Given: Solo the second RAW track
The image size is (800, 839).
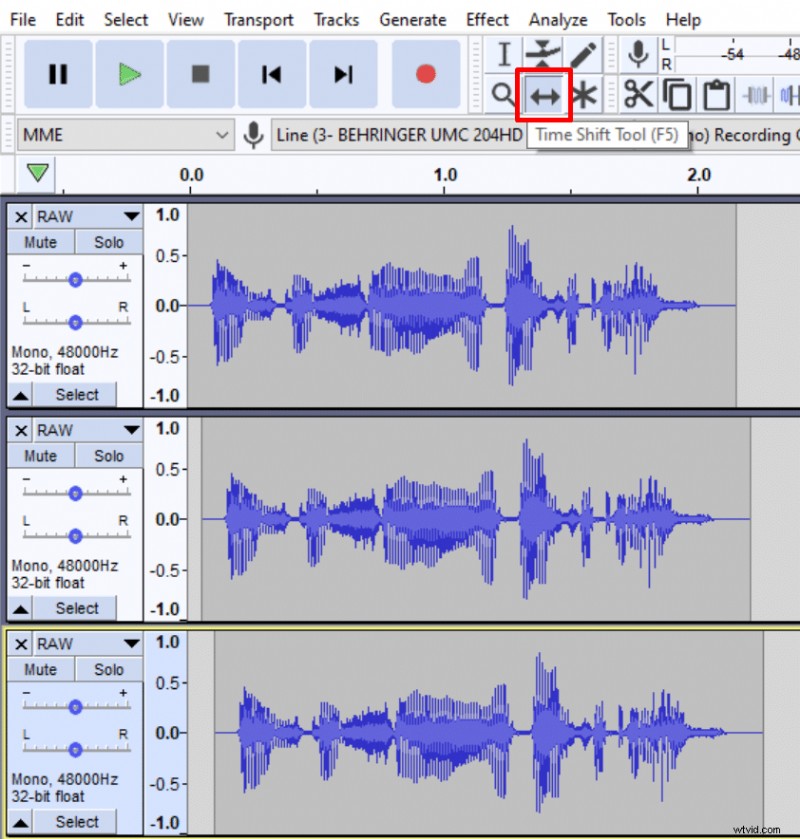Looking at the screenshot, I should pos(108,455).
